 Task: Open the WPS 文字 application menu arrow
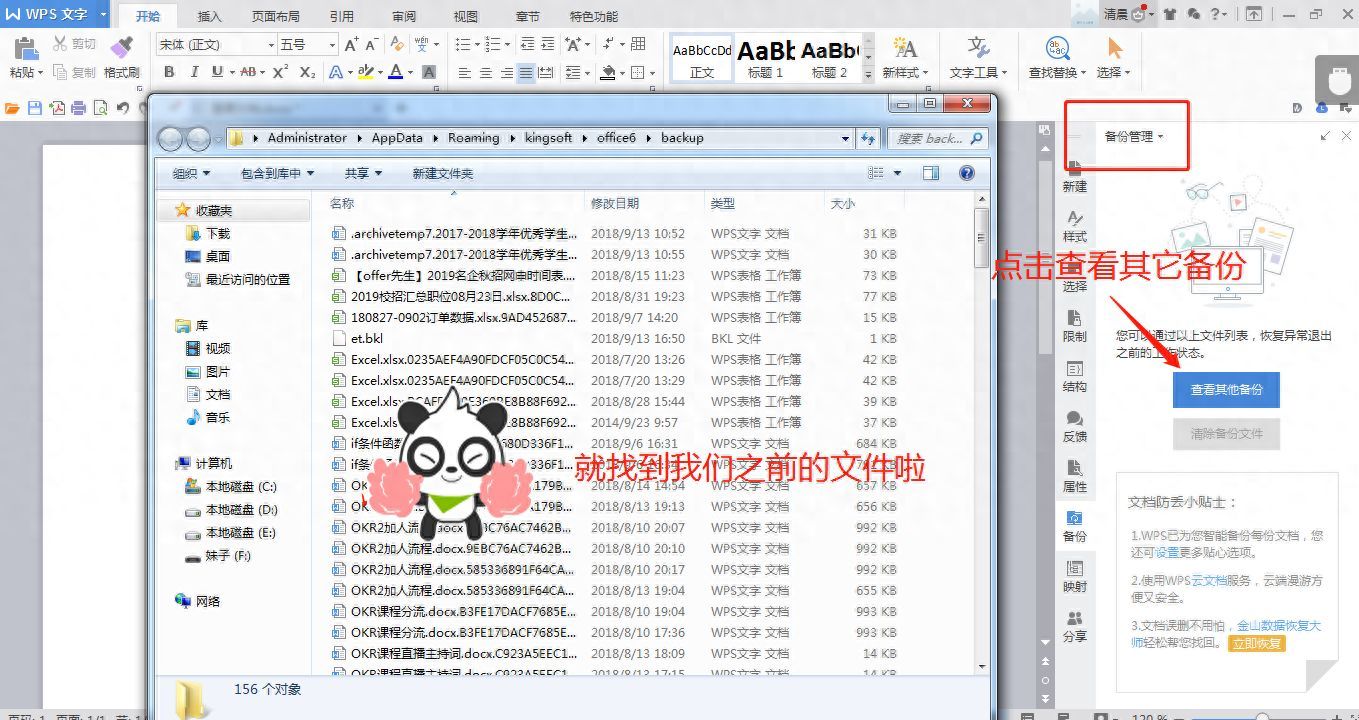pos(103,15)
